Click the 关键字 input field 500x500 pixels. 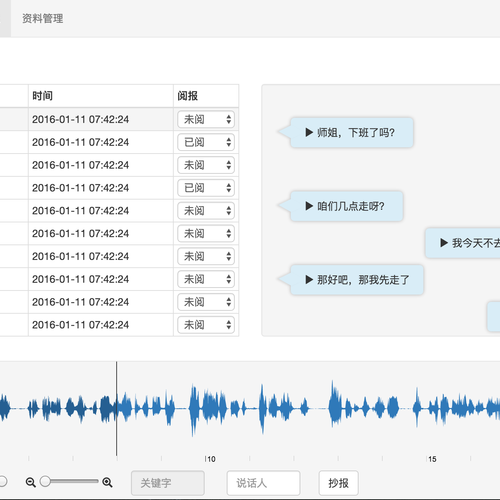pos(168,483)
